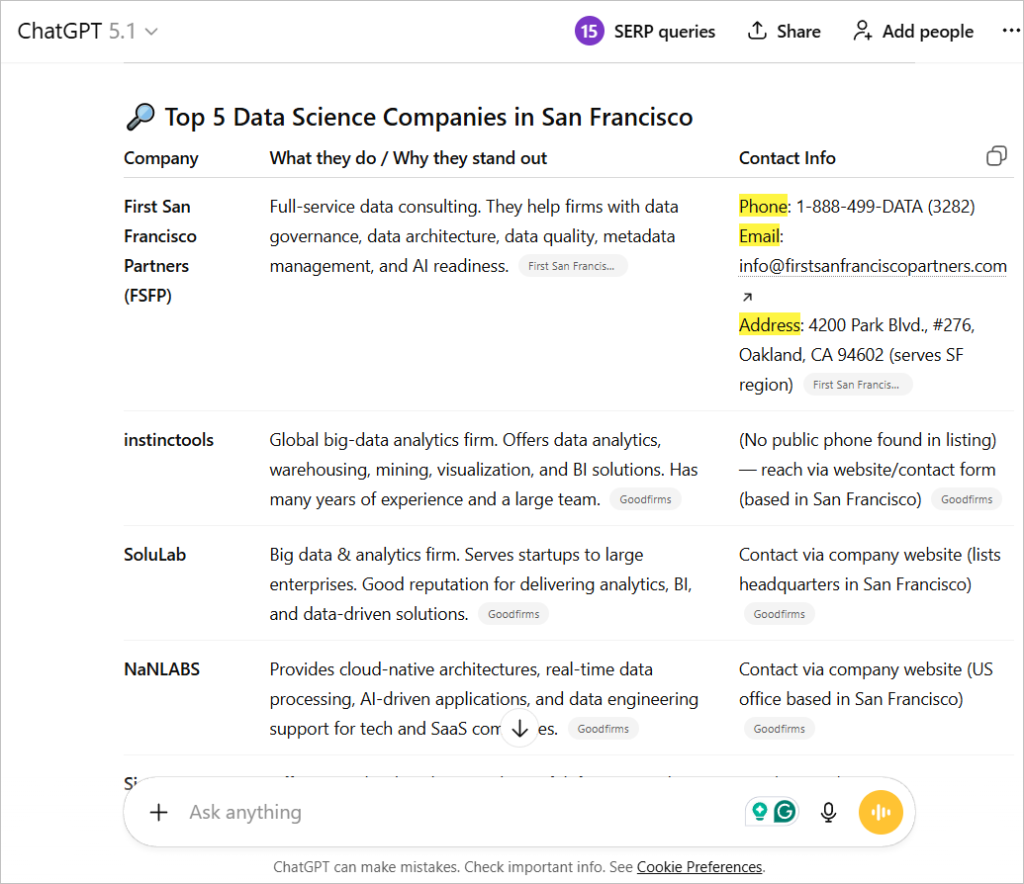
Task: Click the scroll-to-bottom down arrow button
Action: coord(519,728)
